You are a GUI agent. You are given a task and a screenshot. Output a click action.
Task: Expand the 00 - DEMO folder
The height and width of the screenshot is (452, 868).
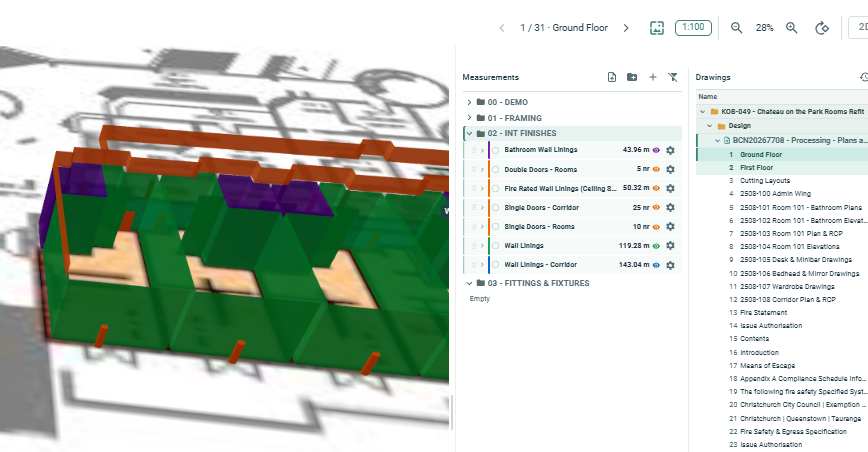click(469, 102)
